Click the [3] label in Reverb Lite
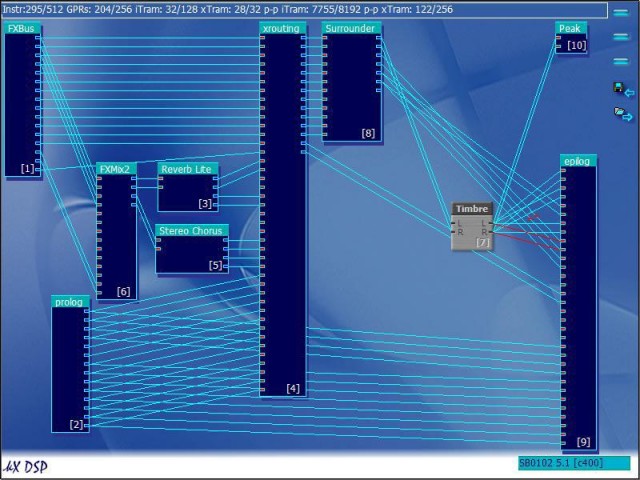The height and width of the screenshot is (480, 640). pyautogui.click(x=205, y=203)
